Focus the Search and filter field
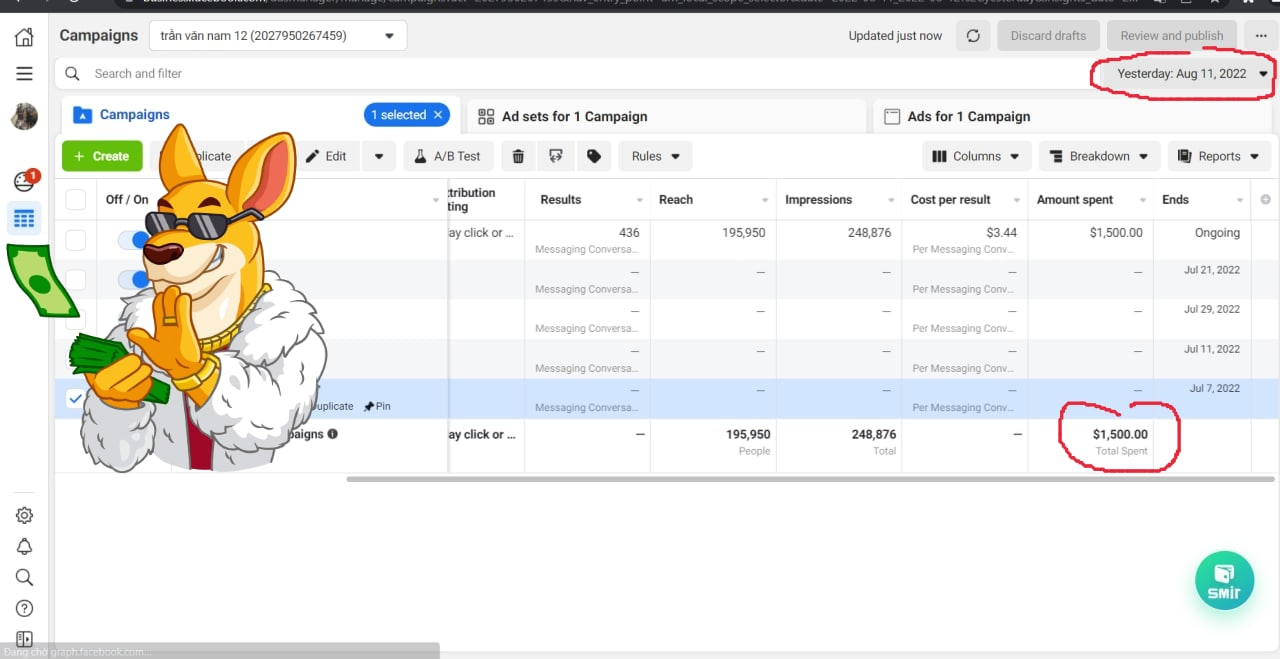 [575, 74]
